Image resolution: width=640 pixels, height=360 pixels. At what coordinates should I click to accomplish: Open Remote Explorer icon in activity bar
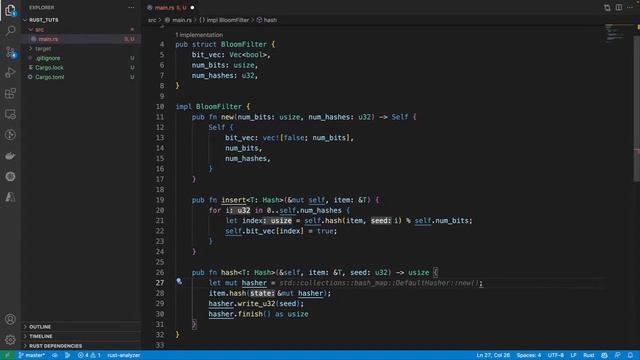10,114
